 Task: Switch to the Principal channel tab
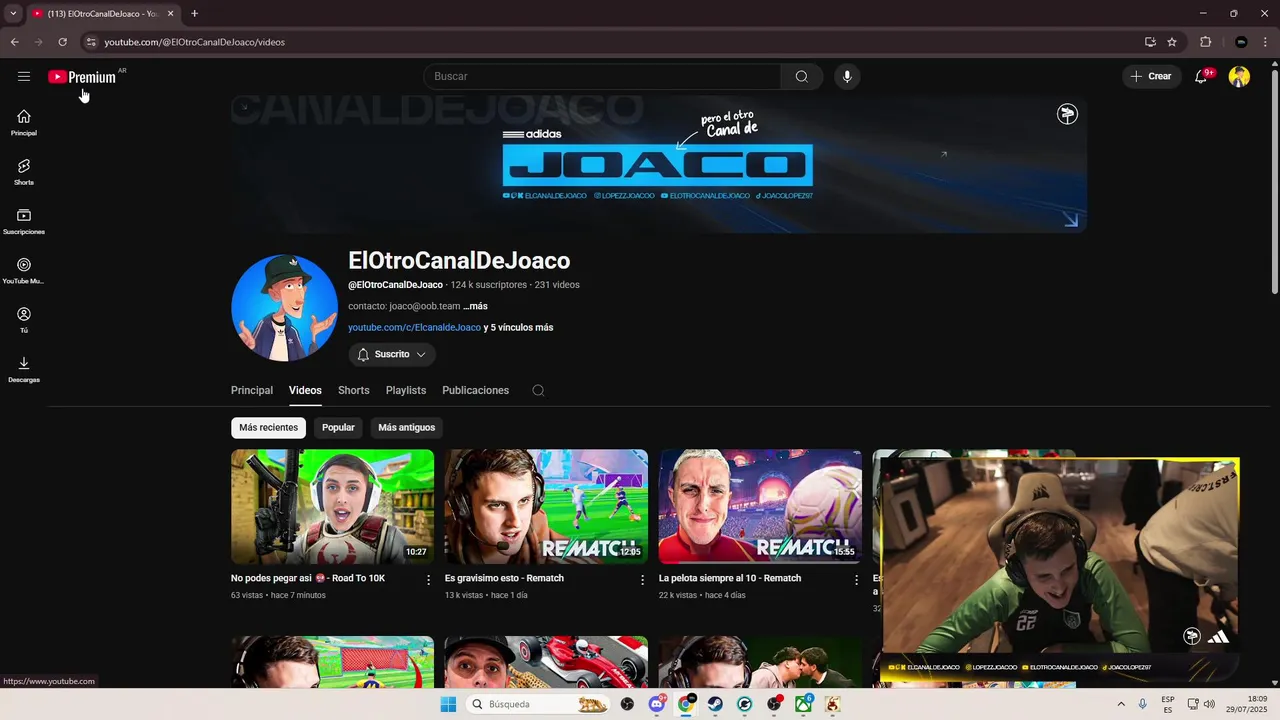pyautogui.click(x=252, y=390)
